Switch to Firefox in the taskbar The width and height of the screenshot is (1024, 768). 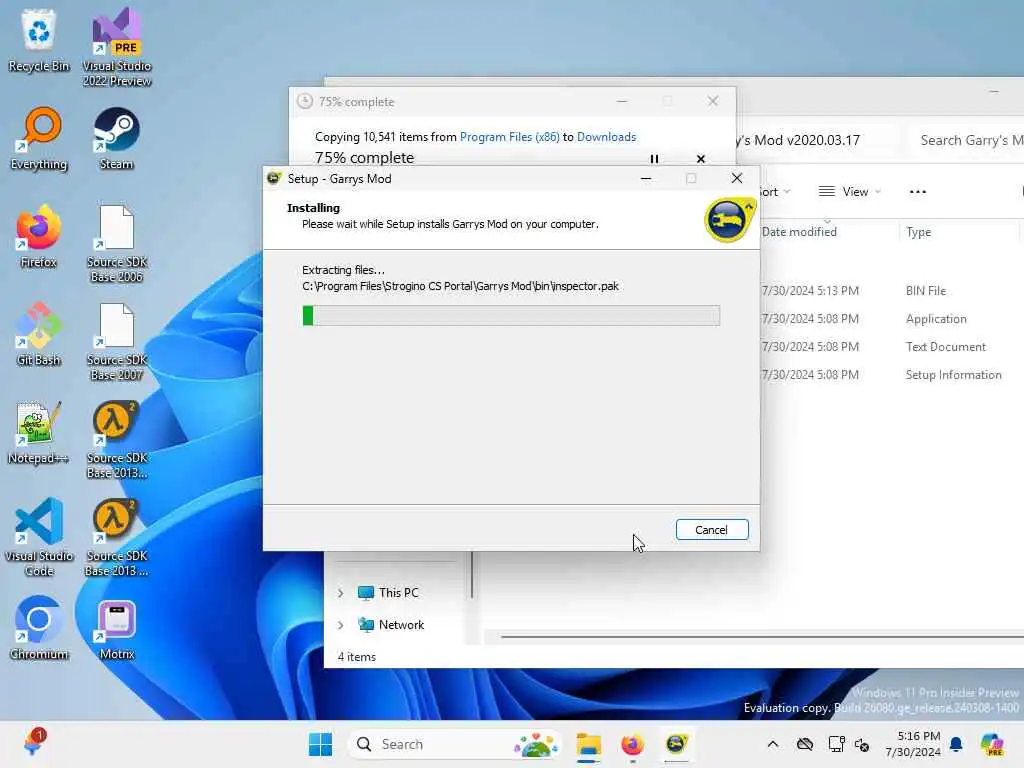click(x=632, y=744)
